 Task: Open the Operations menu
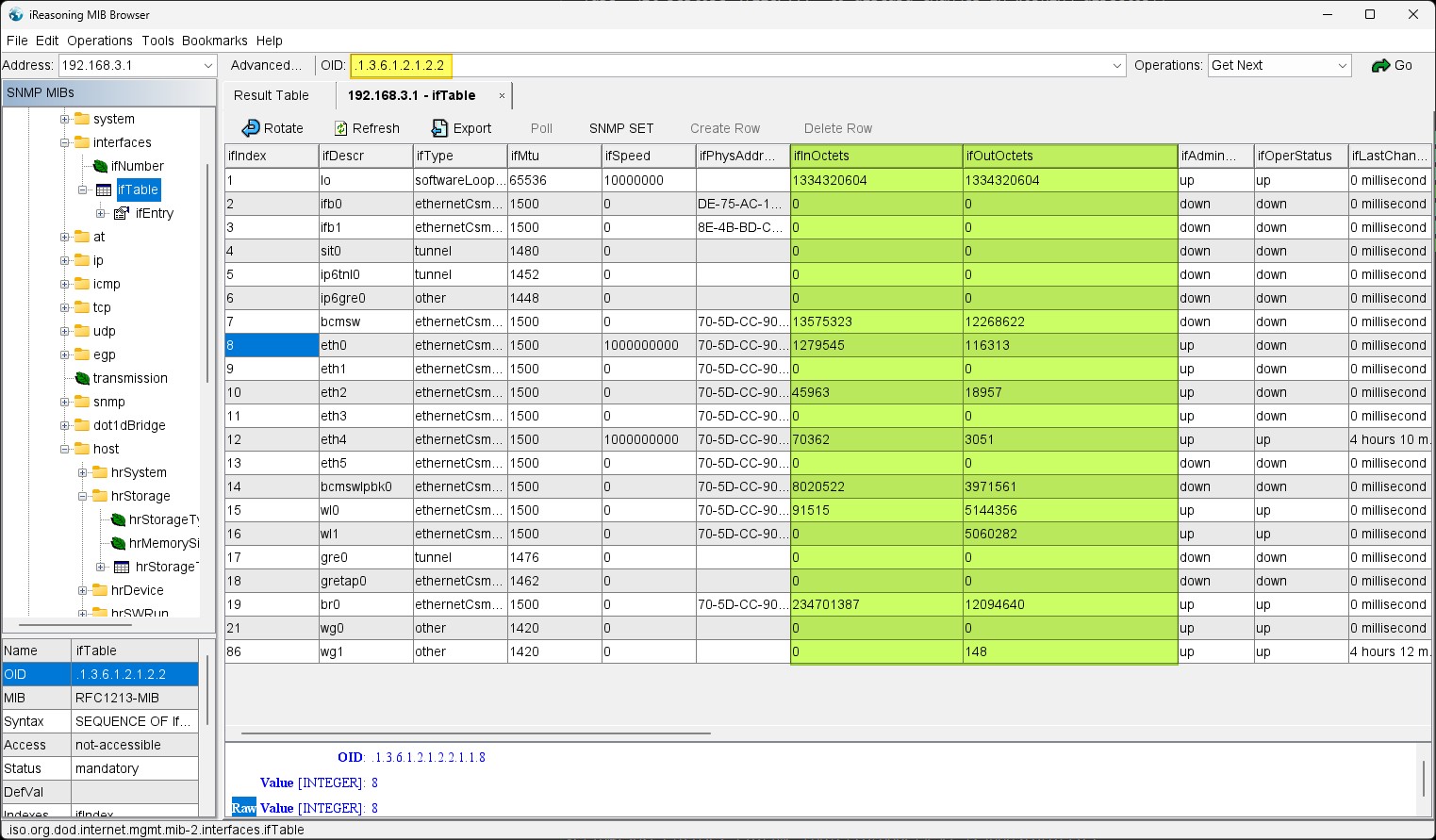(x=100, y=41)
